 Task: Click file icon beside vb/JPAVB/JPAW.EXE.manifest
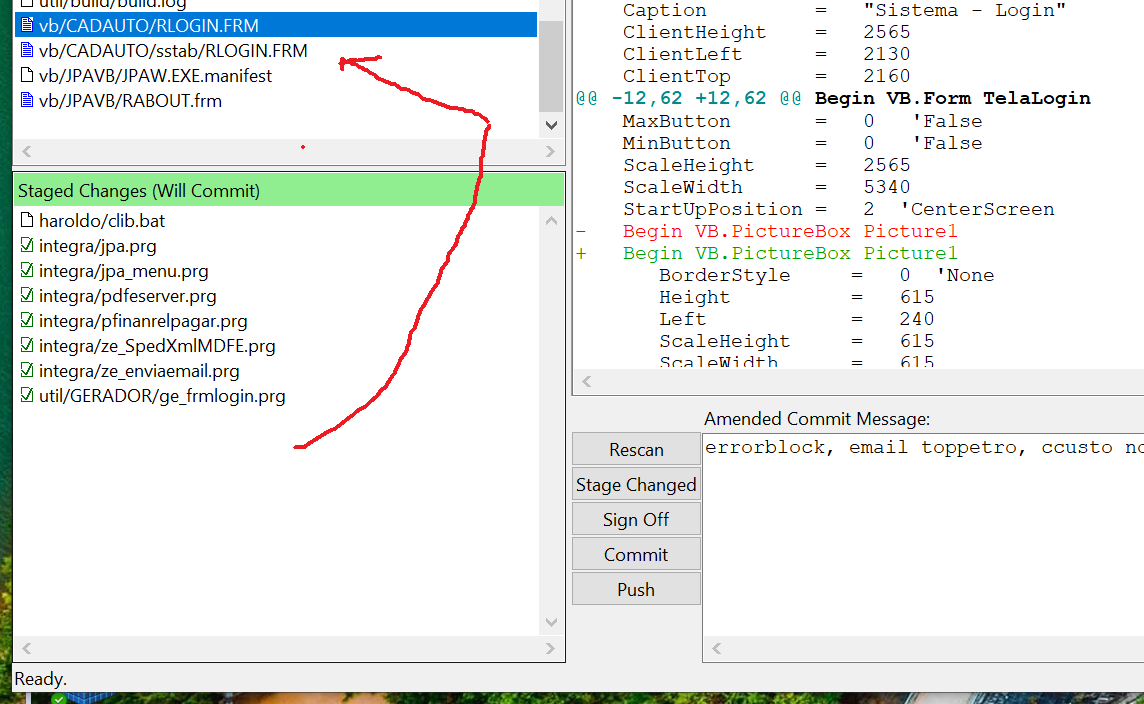pos(27,75)
